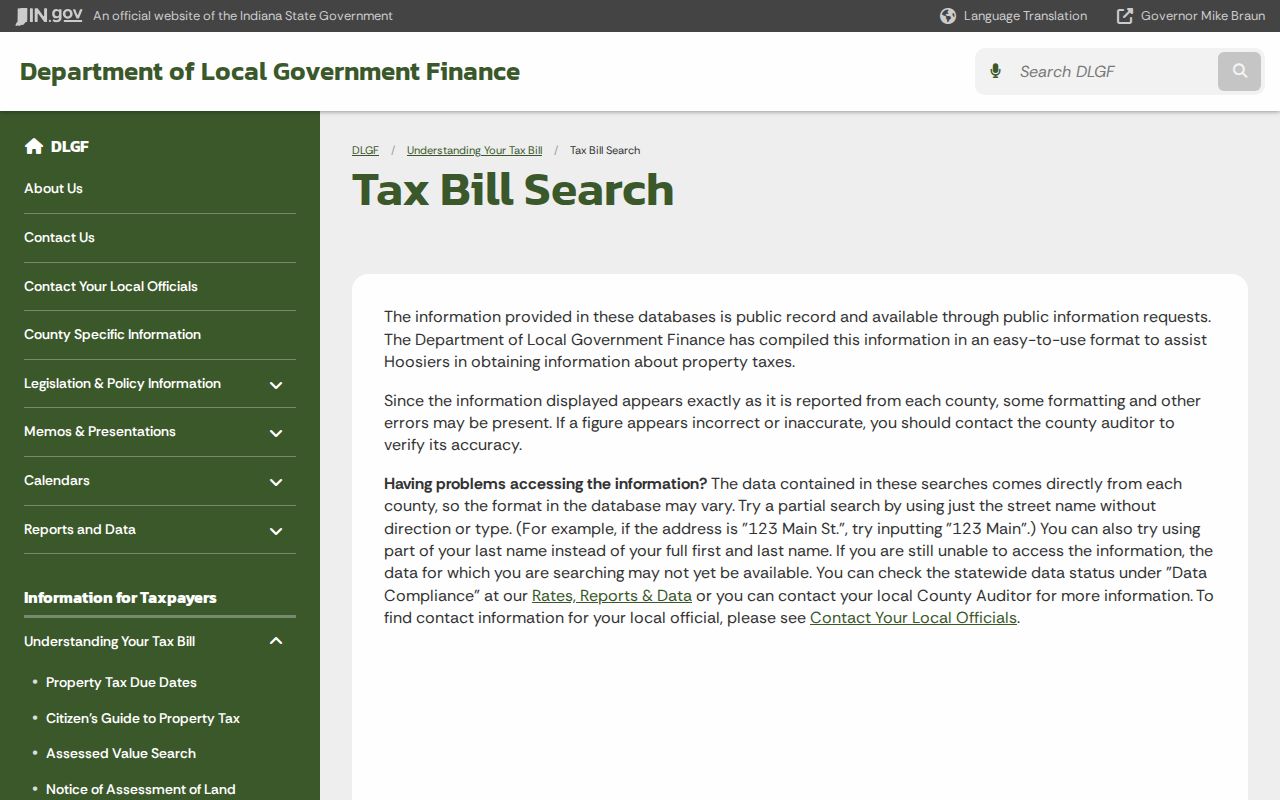Expand Legislation & Policy Information submenu

point(276,384)
